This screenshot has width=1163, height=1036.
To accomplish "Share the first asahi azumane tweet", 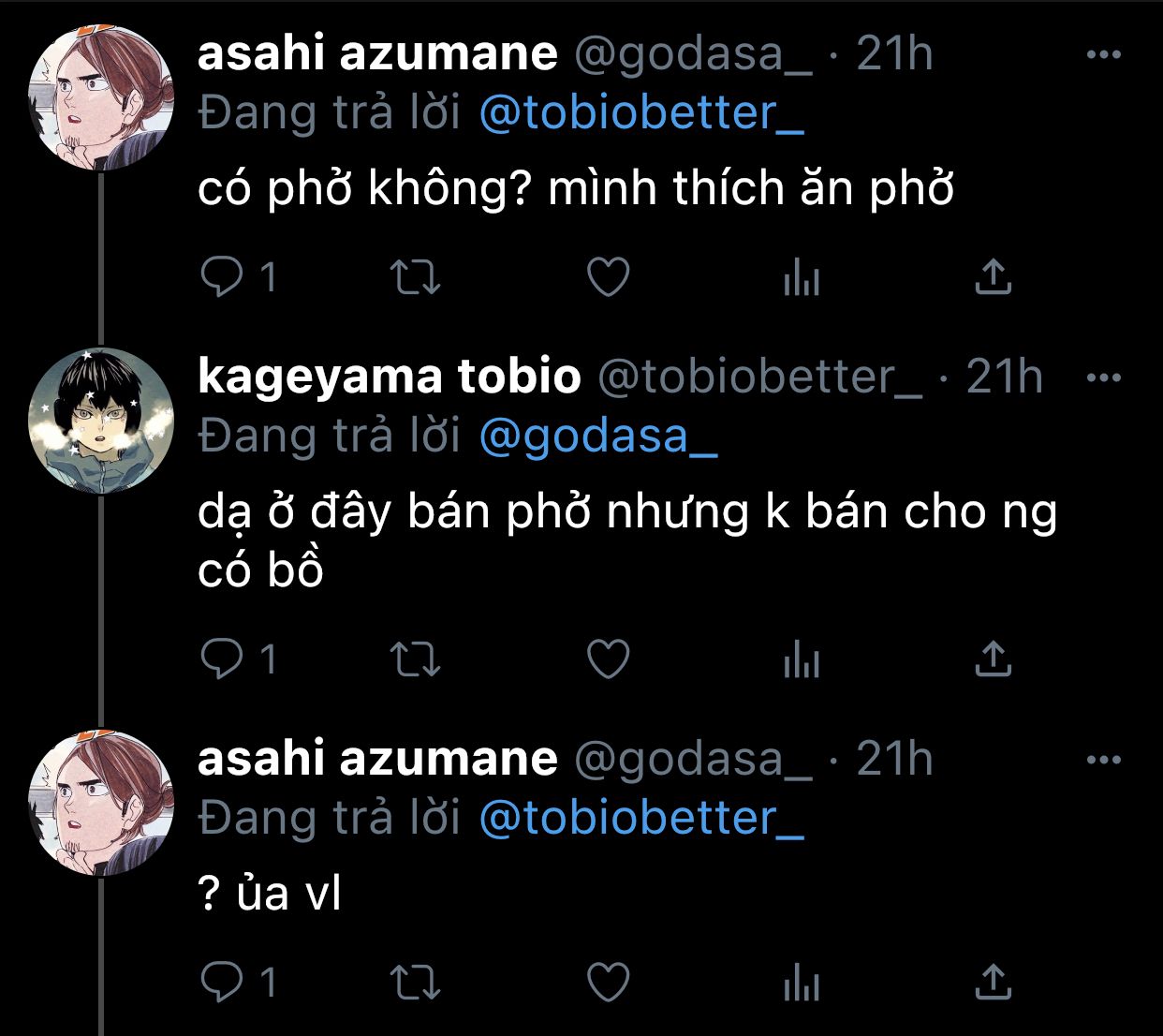I will click(x=993, y=276).
